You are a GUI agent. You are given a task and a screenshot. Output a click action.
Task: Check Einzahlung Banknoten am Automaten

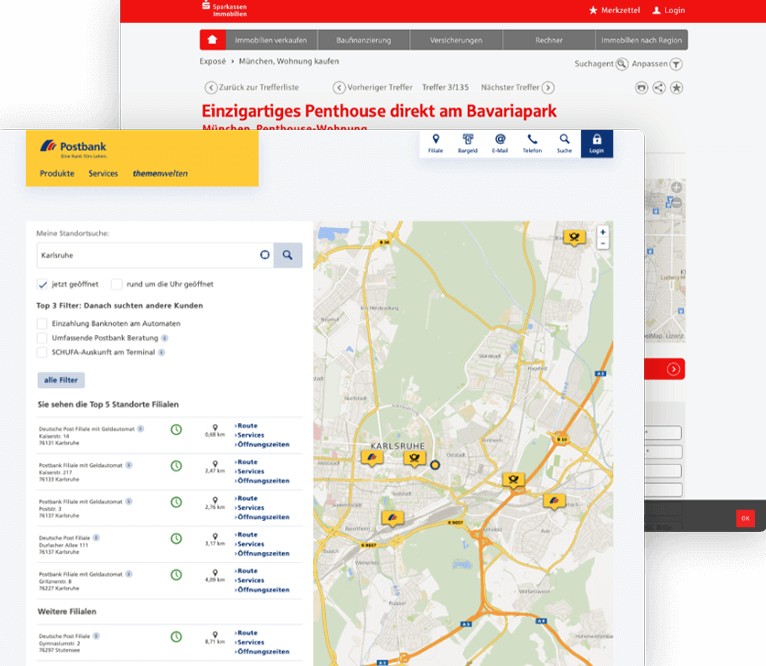[x=42, y=323]
